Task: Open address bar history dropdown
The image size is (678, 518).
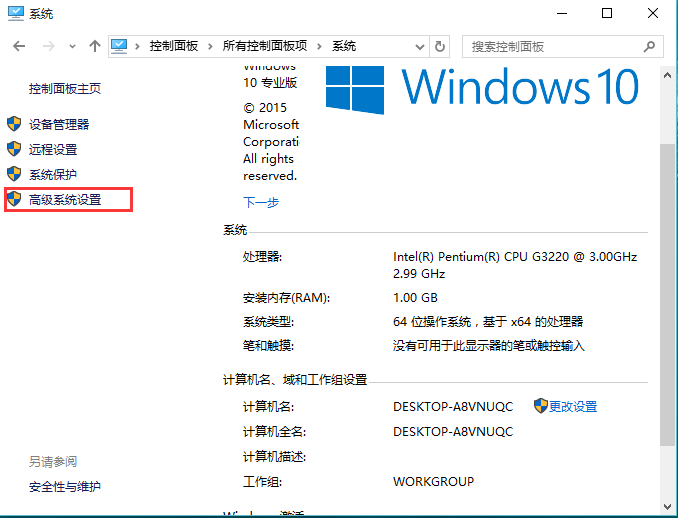Action: click(419, 47)
